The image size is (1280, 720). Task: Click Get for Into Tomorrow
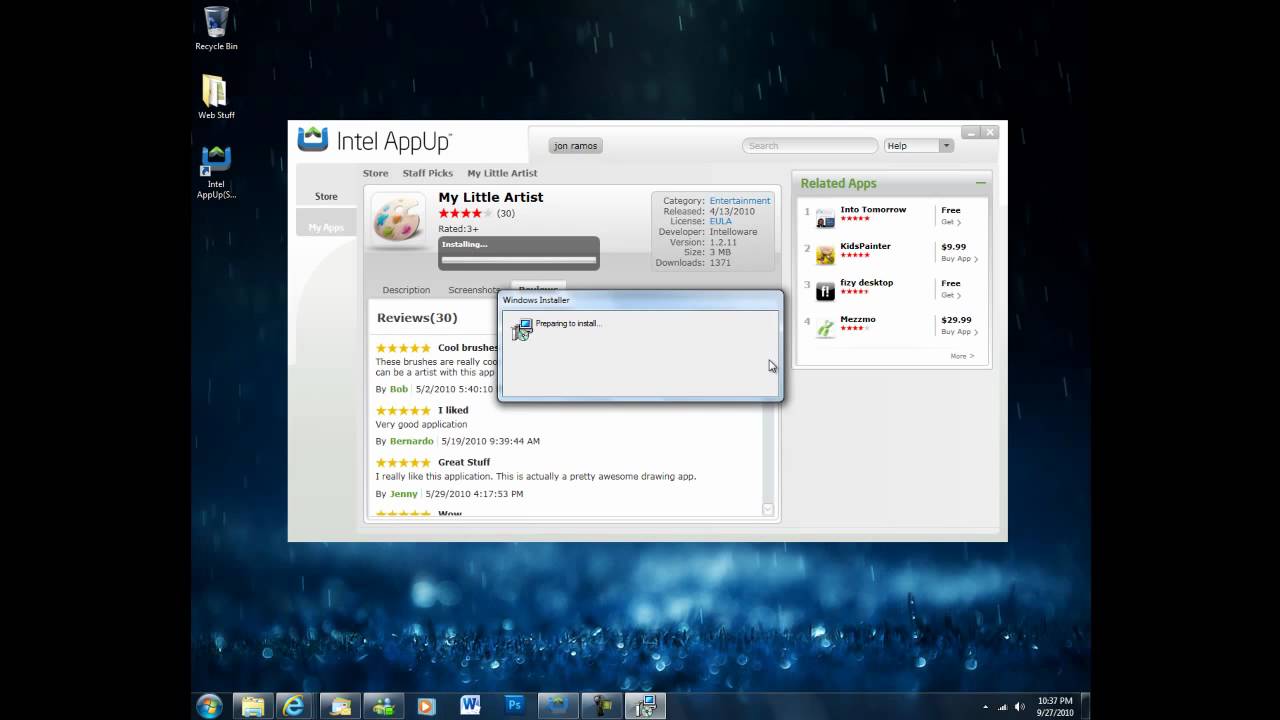coord(951,222)
